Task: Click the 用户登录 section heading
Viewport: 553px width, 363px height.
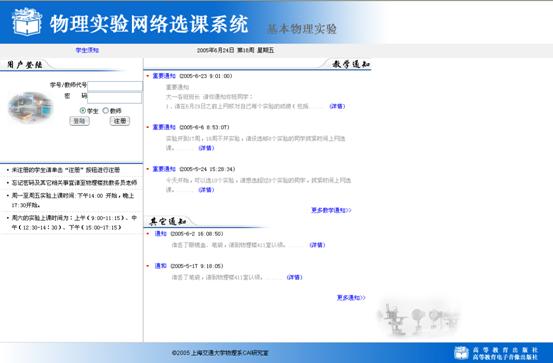Action: pos(25,65)
